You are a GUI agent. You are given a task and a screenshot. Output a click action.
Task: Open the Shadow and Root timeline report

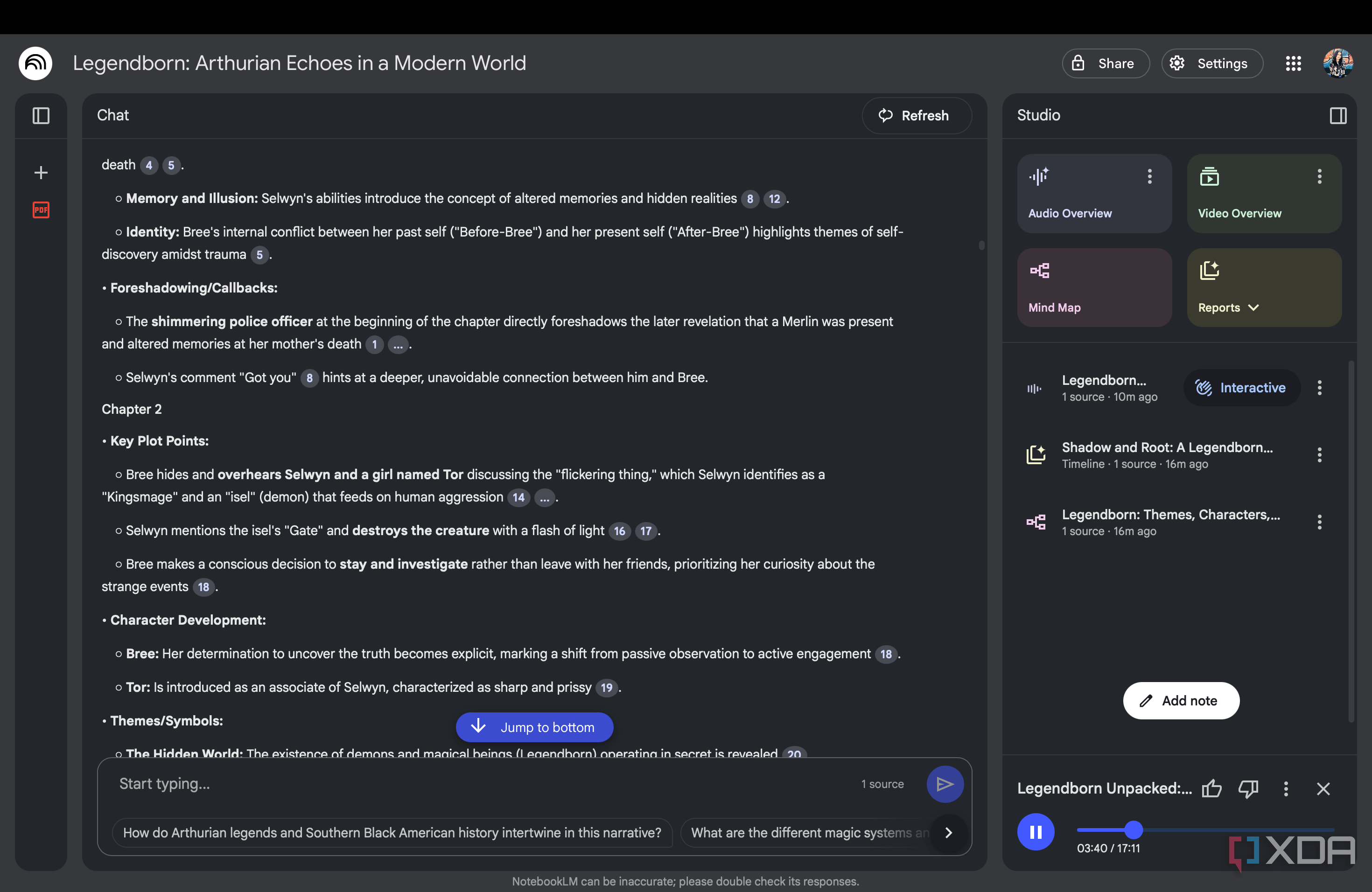[x=1167, y=455]
